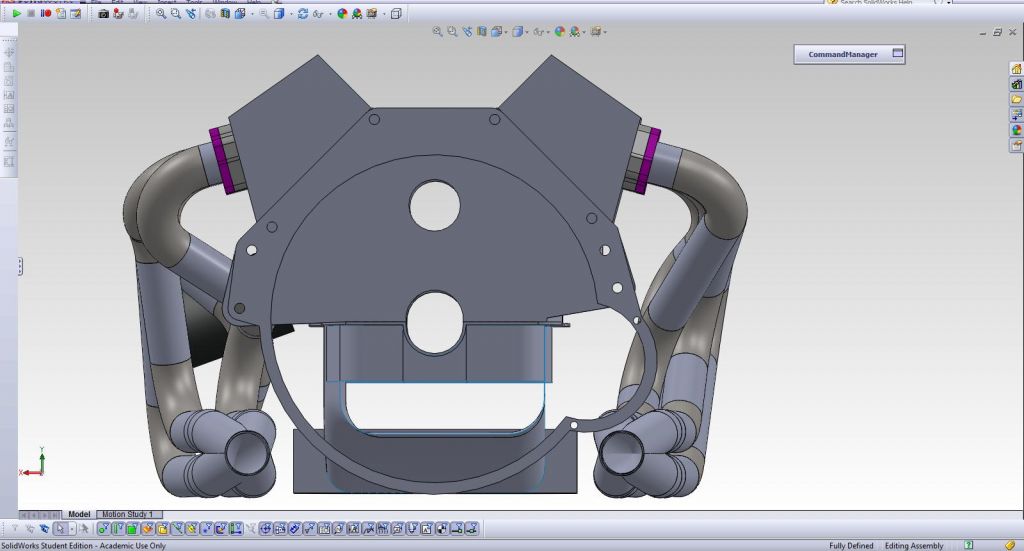Viewport: 1024px width, 551px height.
Task: Switch to the Model tab
Action: [79, 514]
